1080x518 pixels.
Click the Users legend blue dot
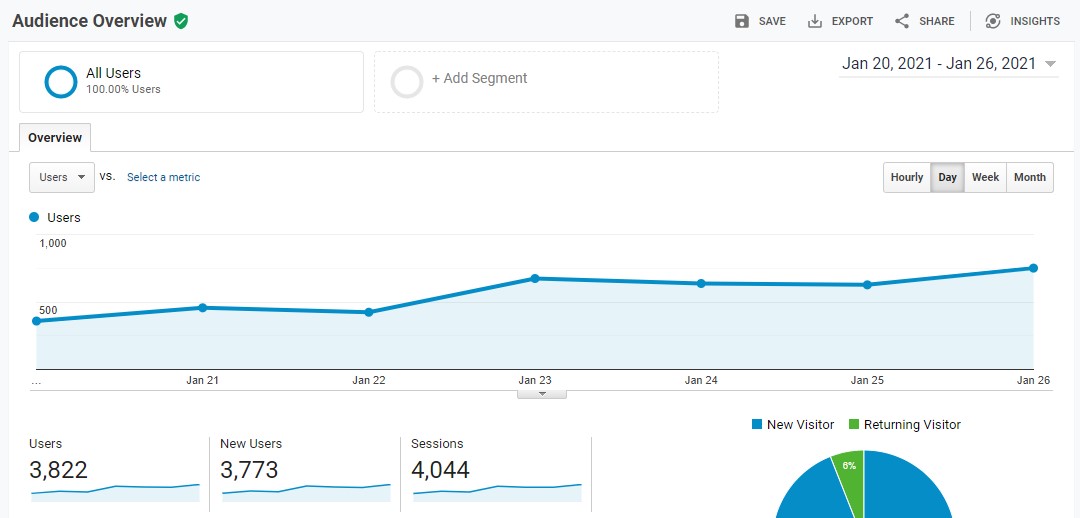coord(34,217)
